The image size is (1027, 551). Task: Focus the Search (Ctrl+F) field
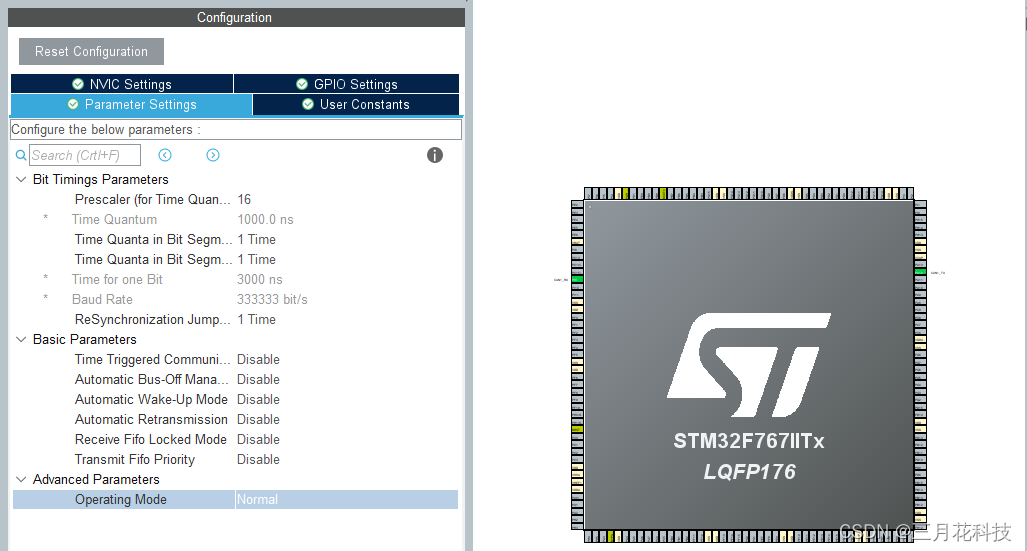pyautogui.click(x=84, y=155)
